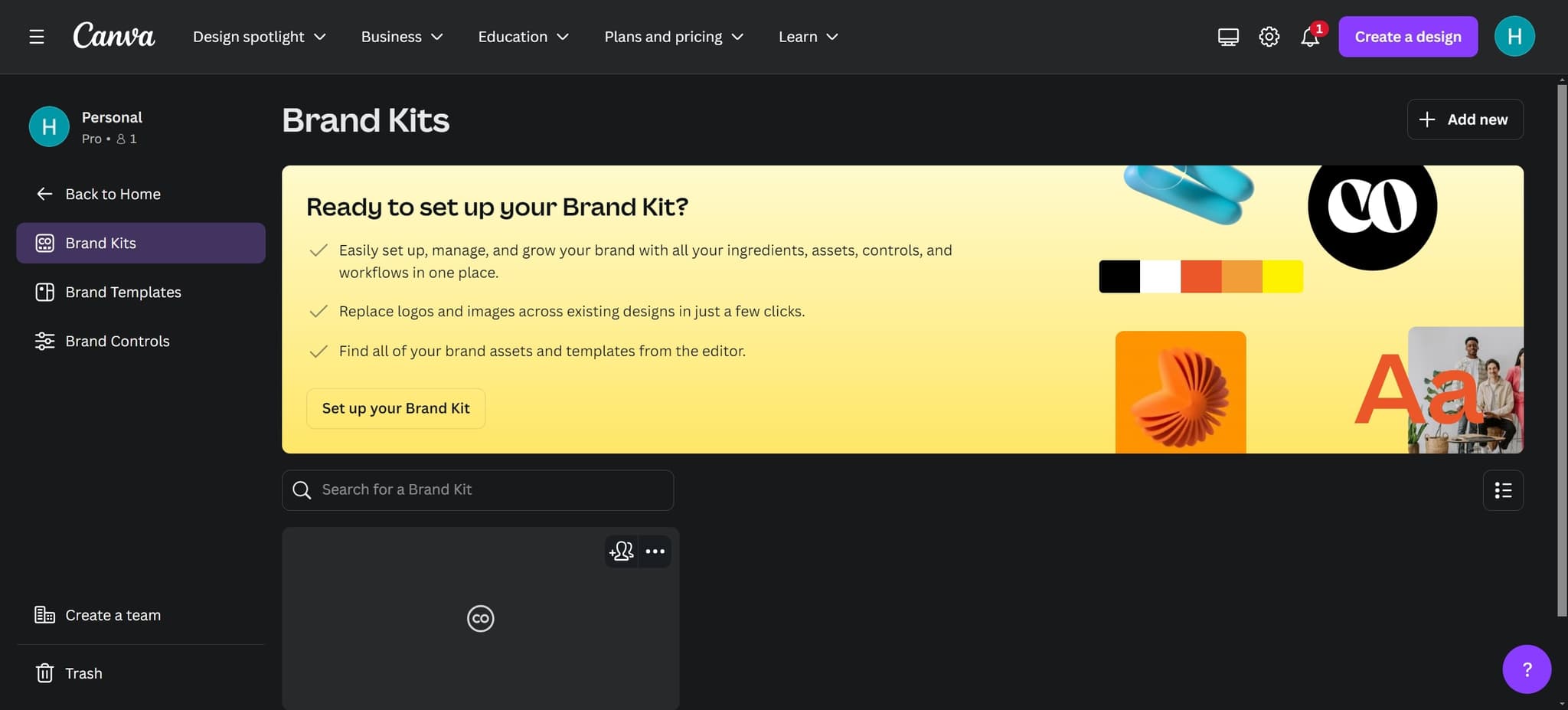Share the brand kit via the add-people icon
1568x710 pixels.
[x=620, y=551]
